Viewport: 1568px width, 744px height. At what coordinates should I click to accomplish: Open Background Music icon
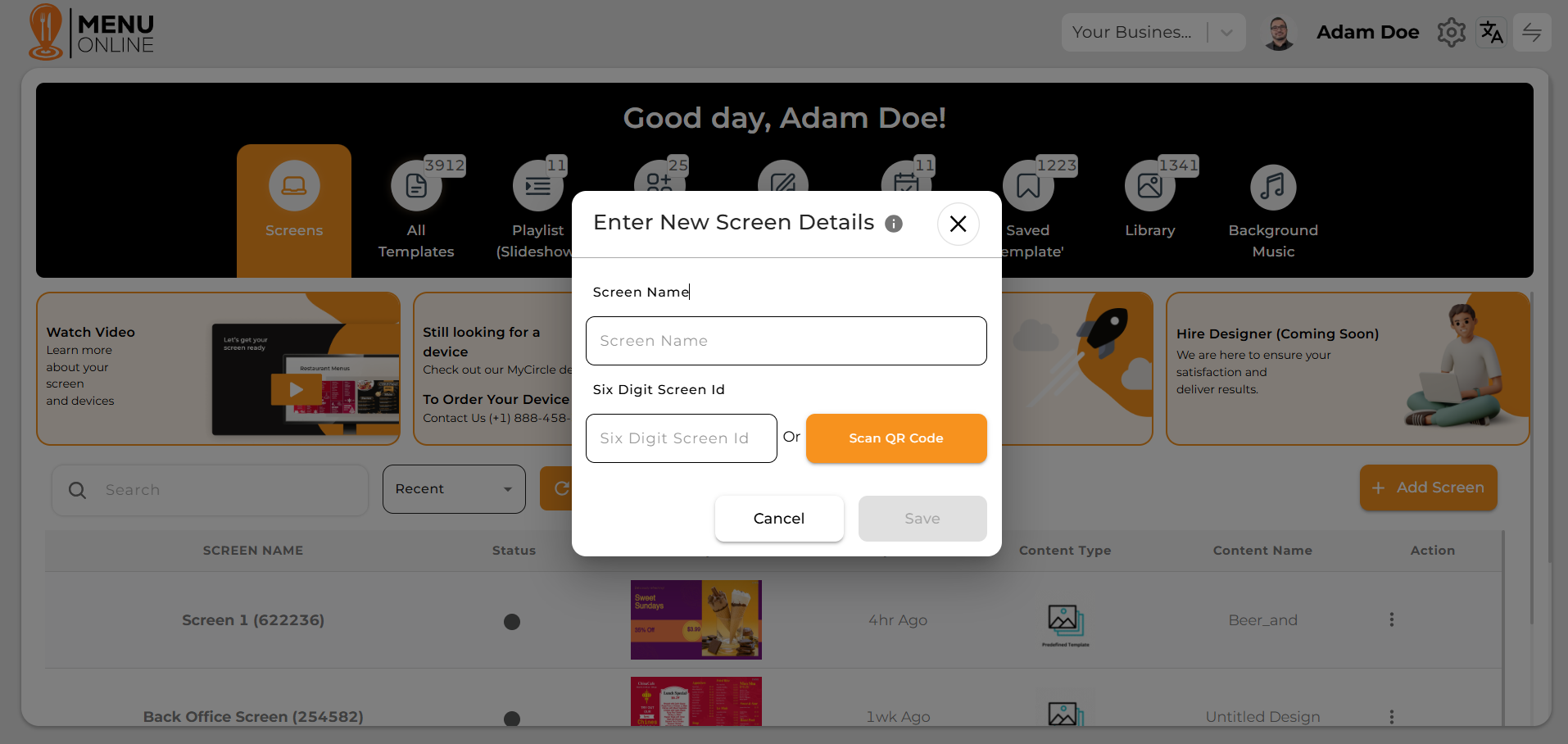tap(1272, 187)
